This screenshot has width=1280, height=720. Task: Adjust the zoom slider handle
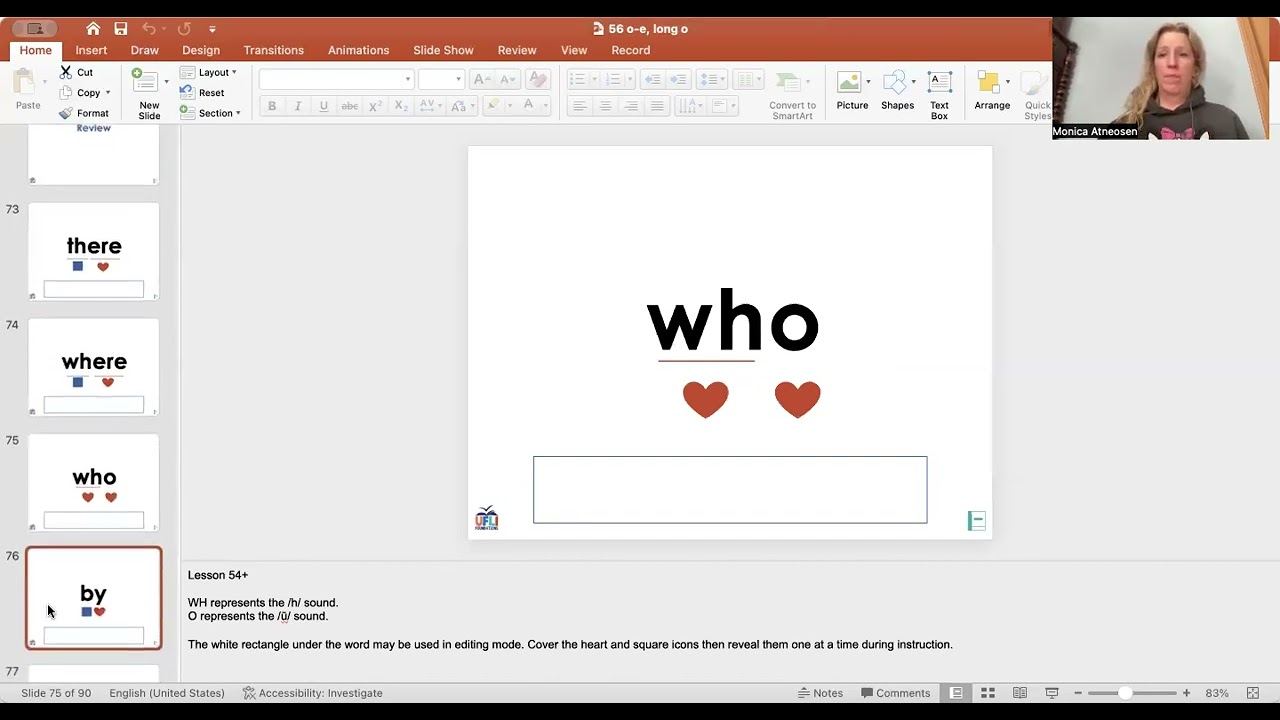(x=1125, y=693)
